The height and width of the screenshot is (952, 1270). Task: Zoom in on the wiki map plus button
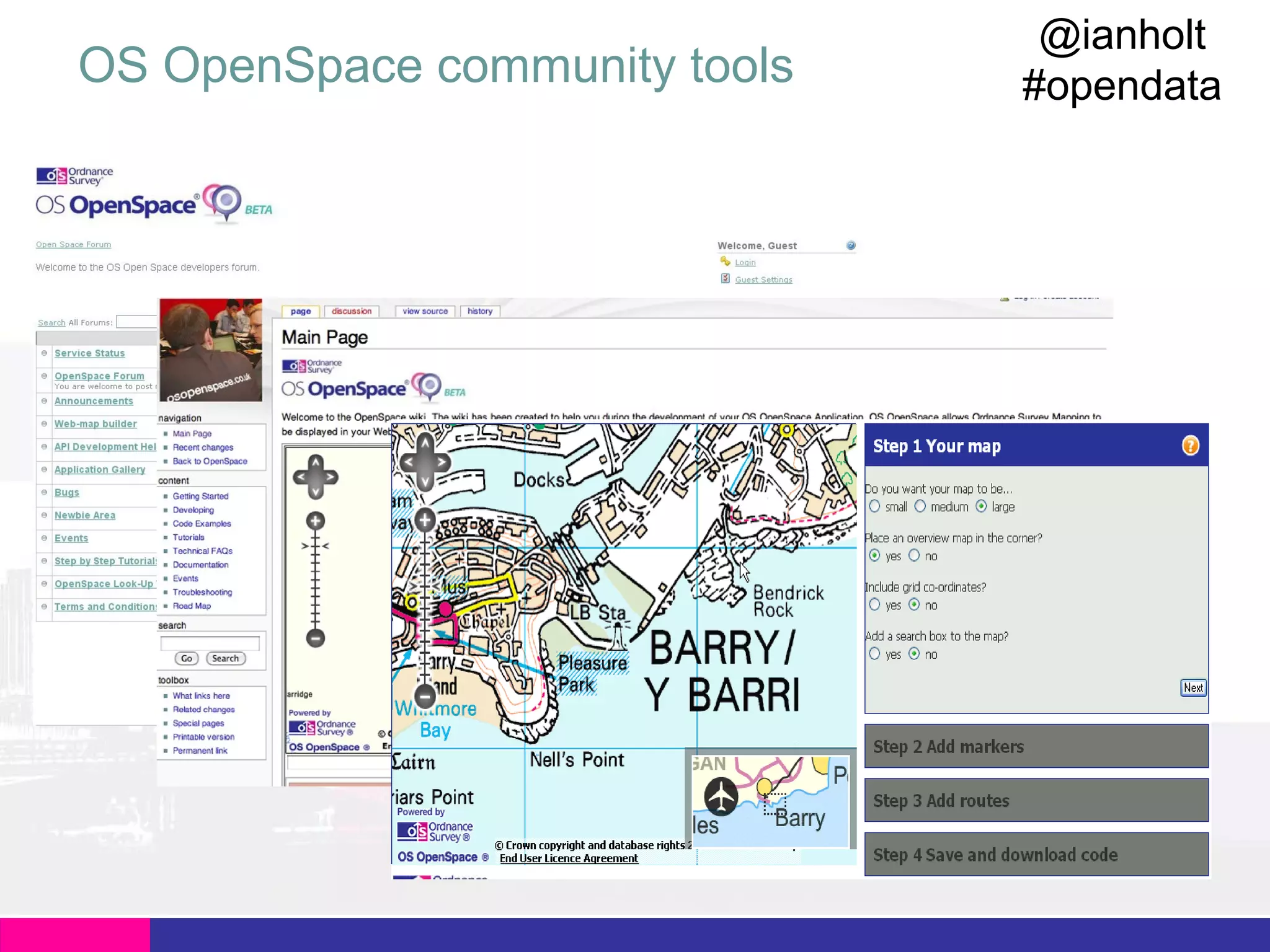316,521
